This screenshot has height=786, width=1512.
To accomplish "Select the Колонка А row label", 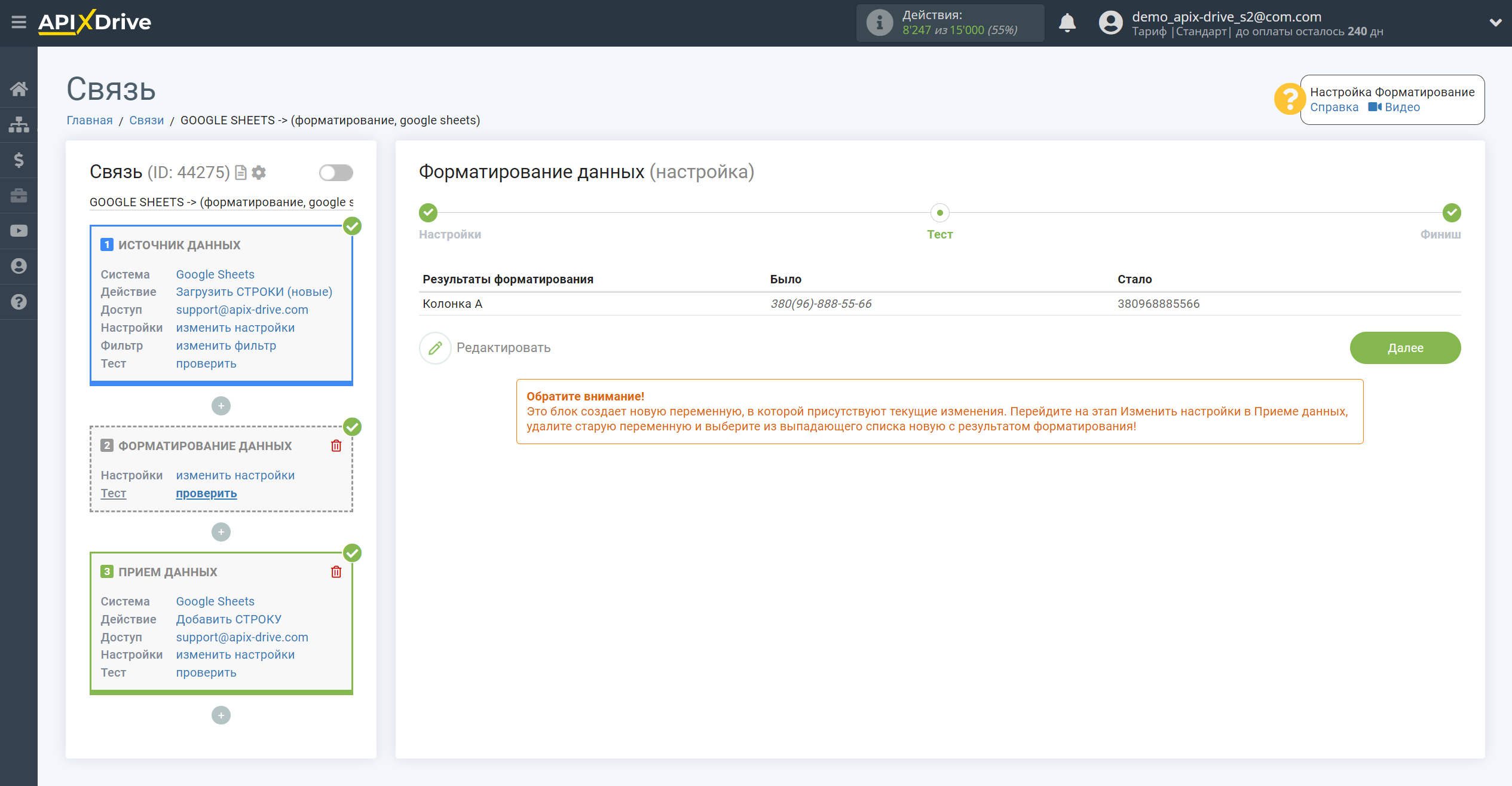I will 452,304.
